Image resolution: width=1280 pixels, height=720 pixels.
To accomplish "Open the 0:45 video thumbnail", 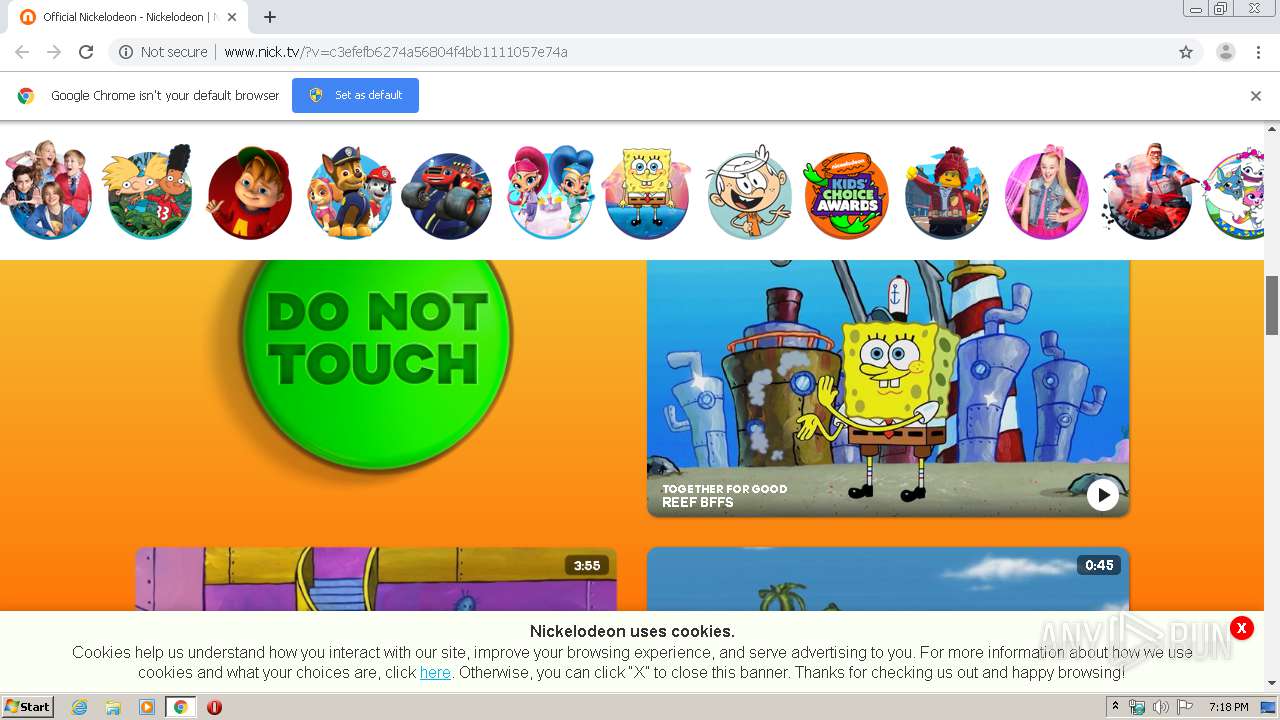I will coord(888,579).
